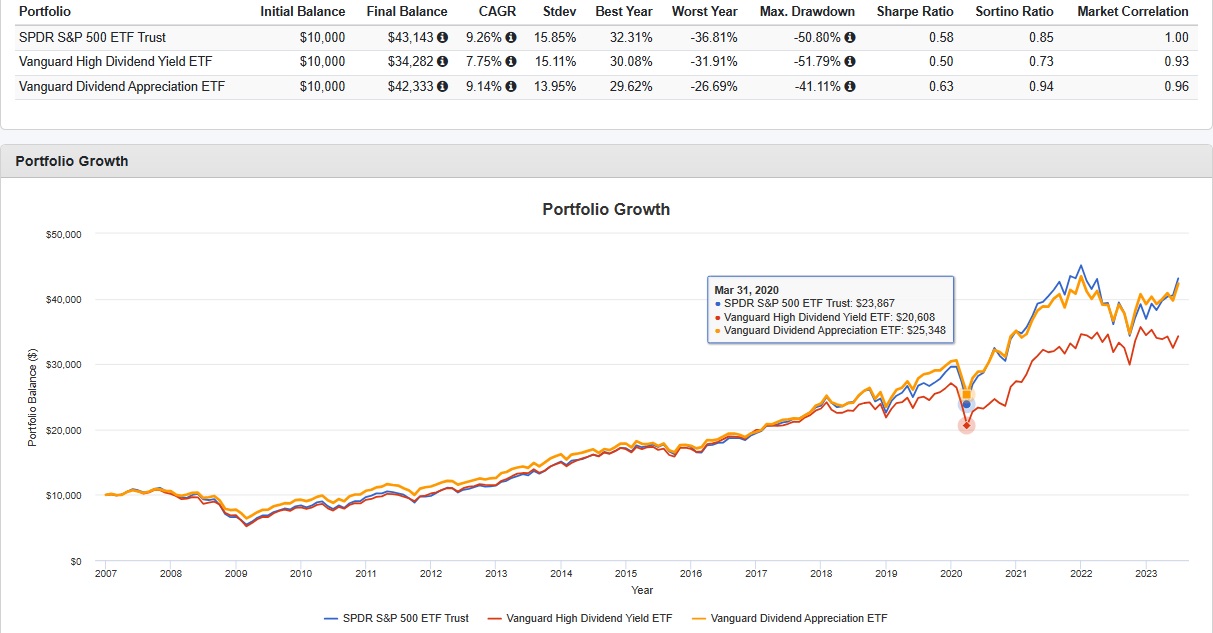
Task: Toggle Vanguard Dividend Appreciation ETF legend series
Action: [x=790, y=618]
